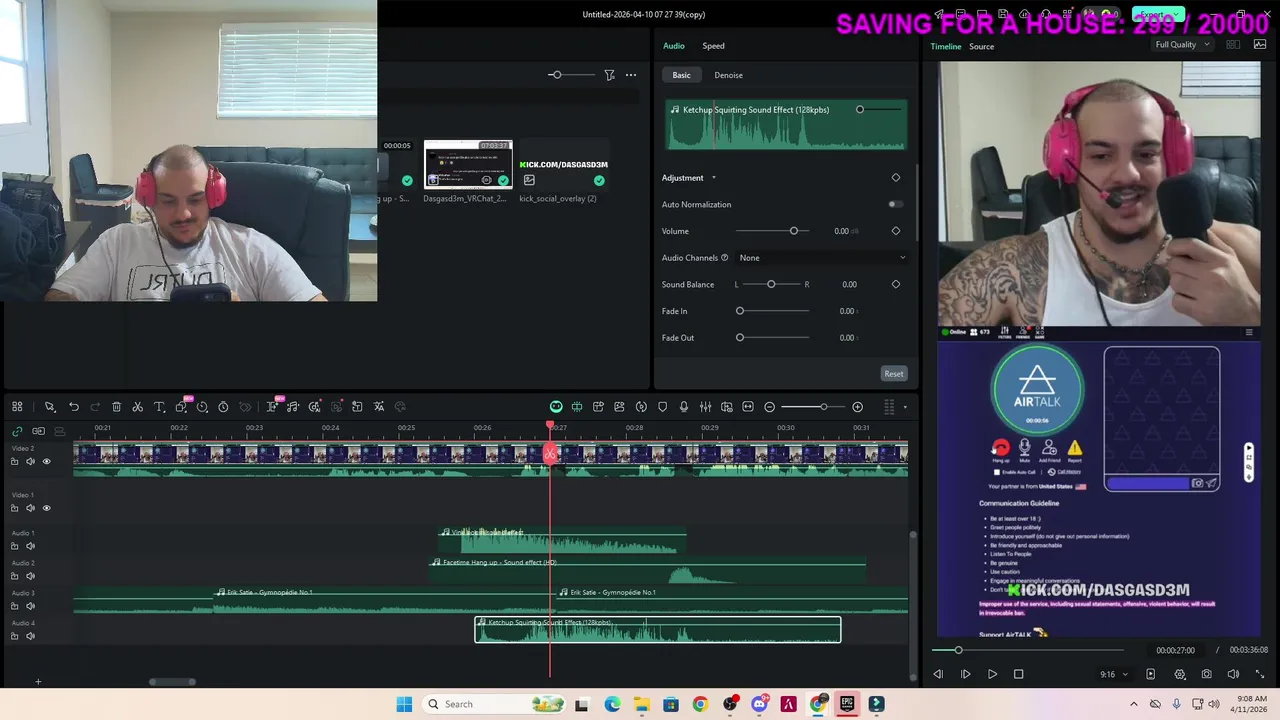This screenshot has height=720, width=1280.
Task: Stop the preview playback
Action: [x=1018, y=674]
